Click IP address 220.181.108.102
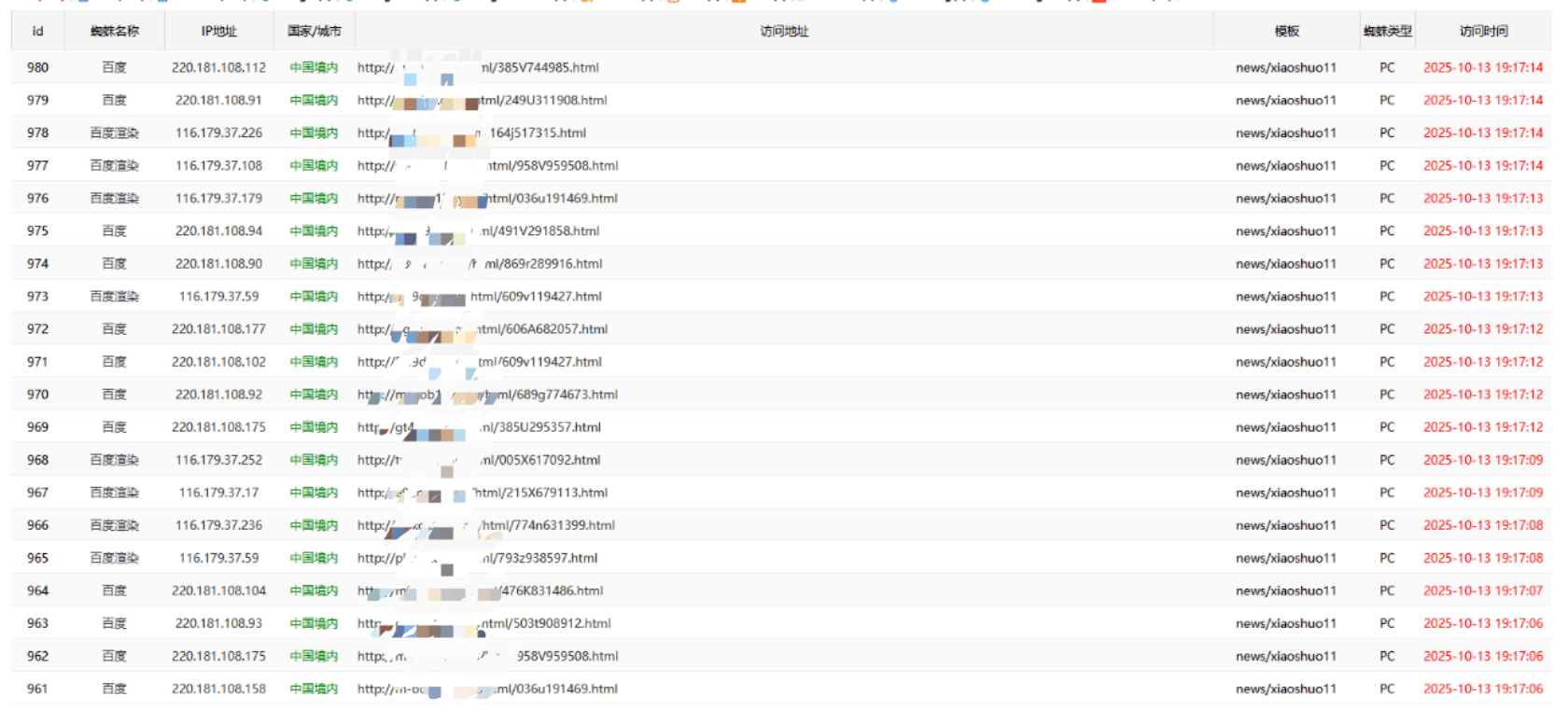This screenshot has height=710, width=1568. click(x=218, y=362)
